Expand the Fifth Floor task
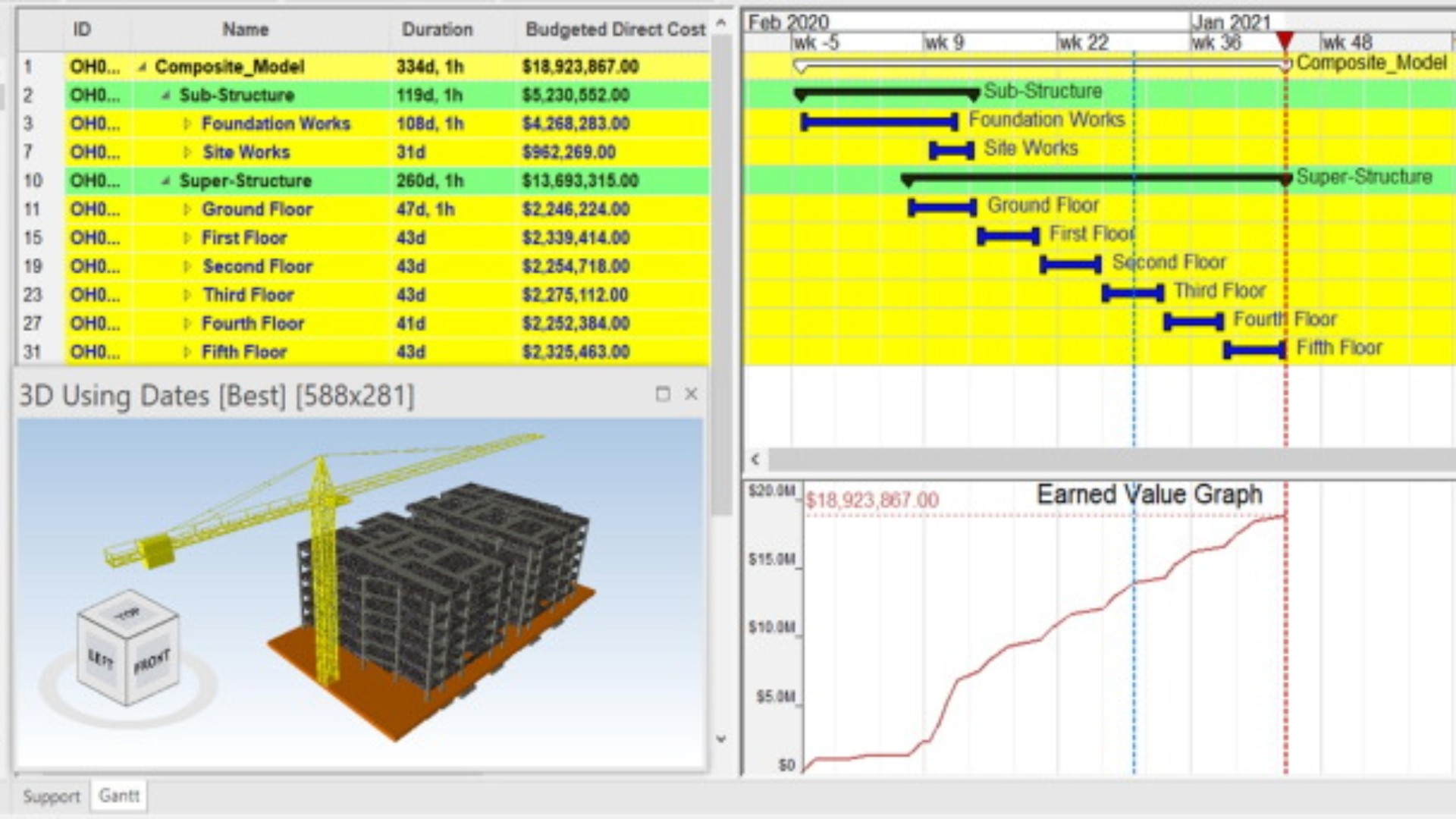 pos(187,353)
